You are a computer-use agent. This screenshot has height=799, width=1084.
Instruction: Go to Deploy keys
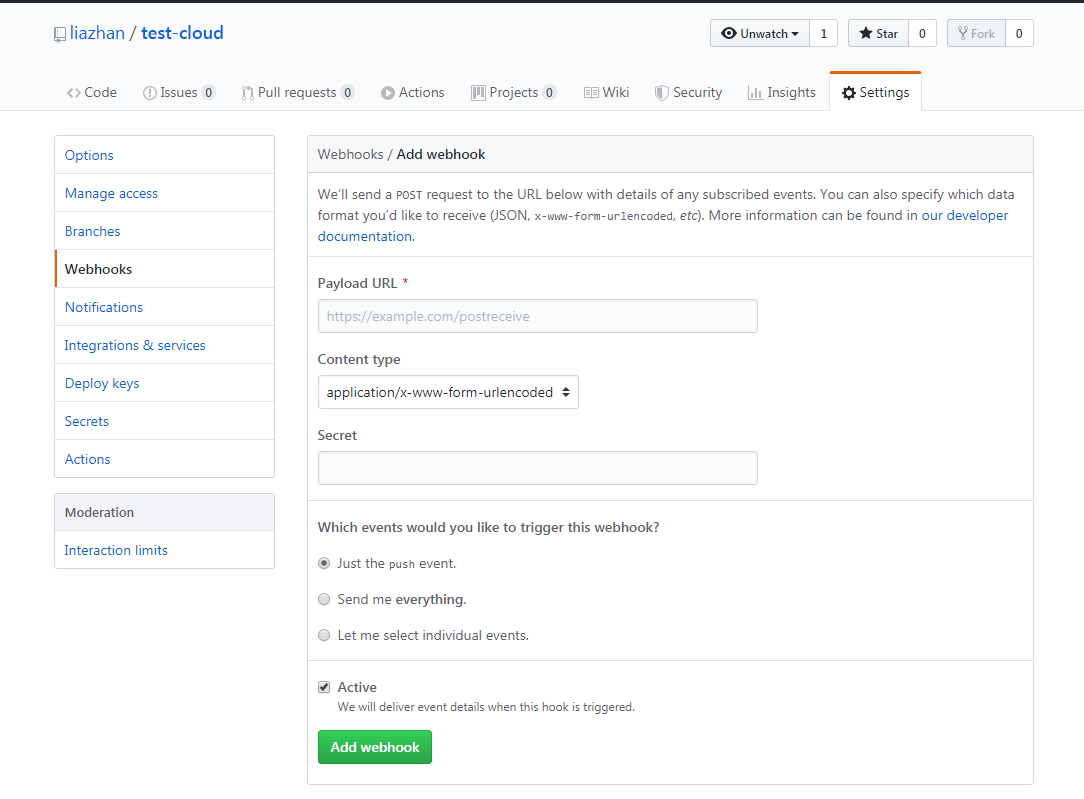click(x=165, y=383)
